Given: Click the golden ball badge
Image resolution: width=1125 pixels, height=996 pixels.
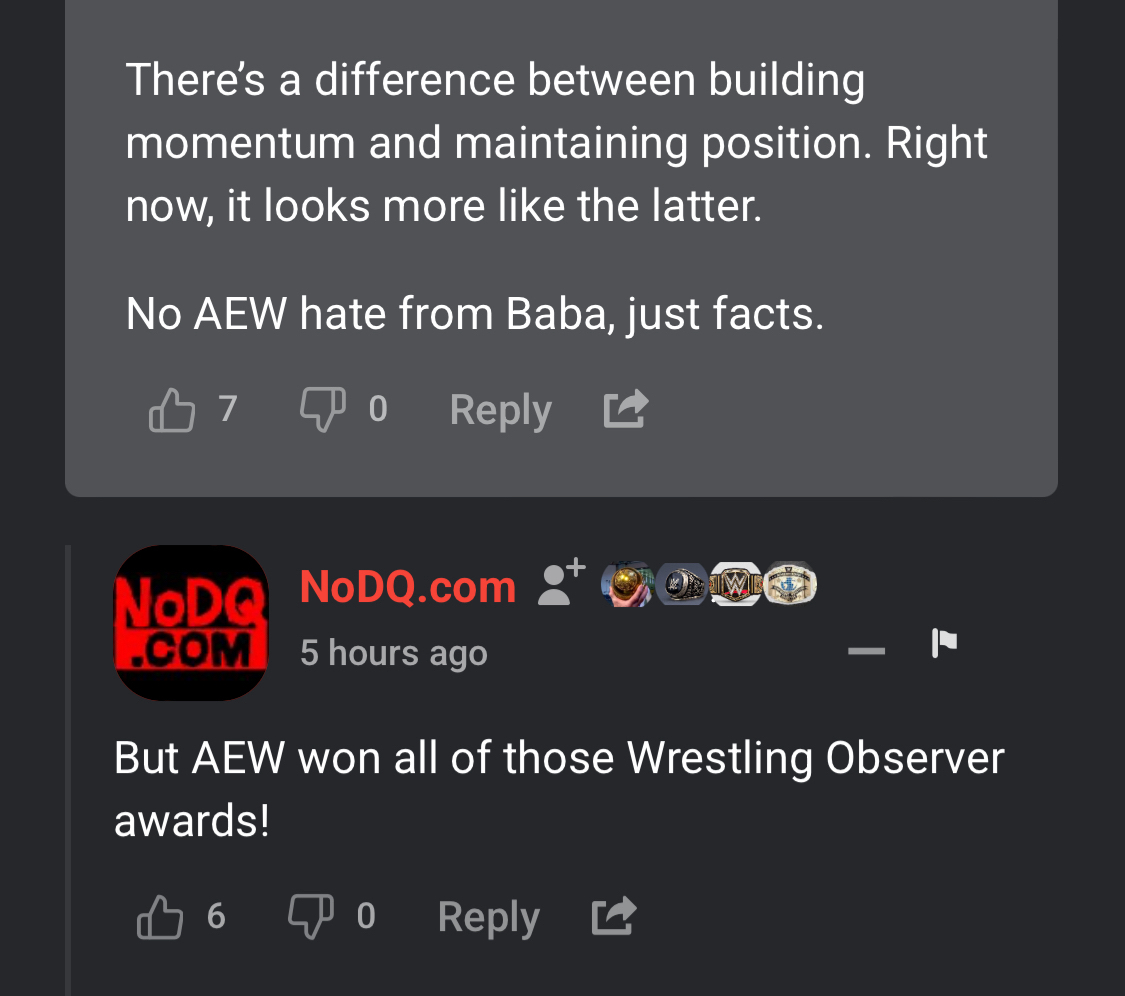Looking at the screenshot, I should click(627, 584).
